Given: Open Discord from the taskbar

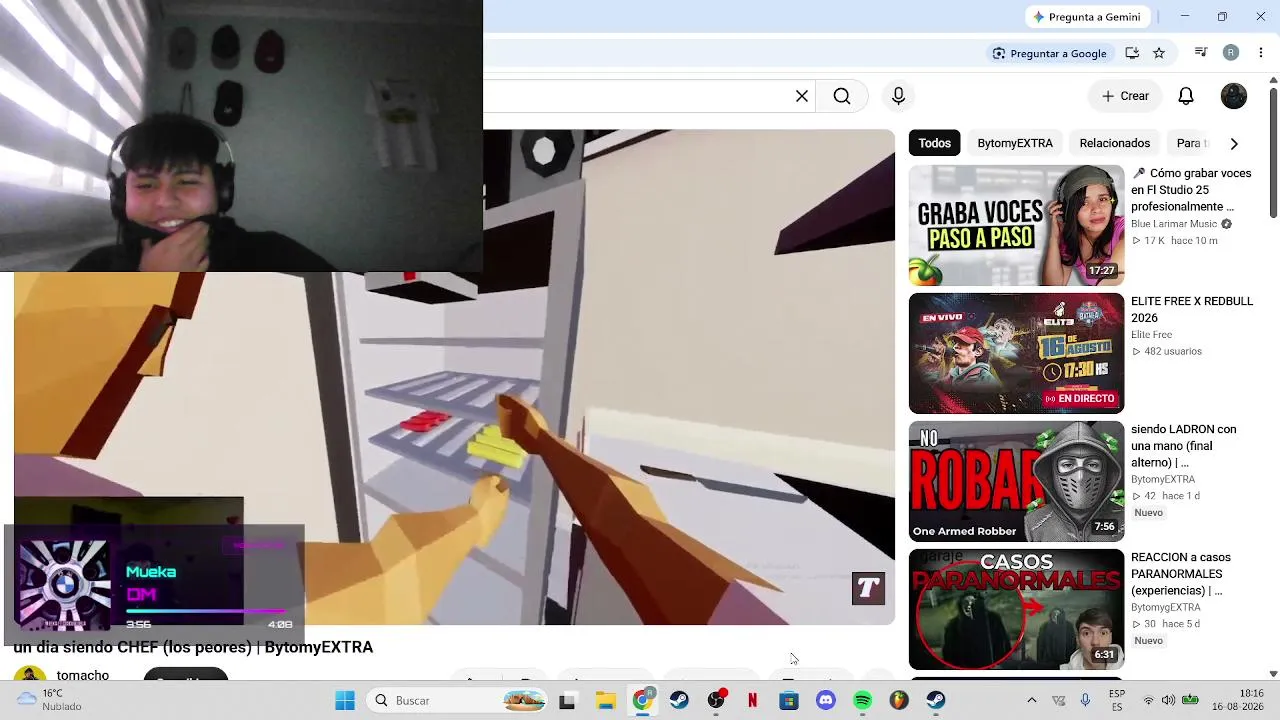Looking at the screenshot, I should [826, 700].
